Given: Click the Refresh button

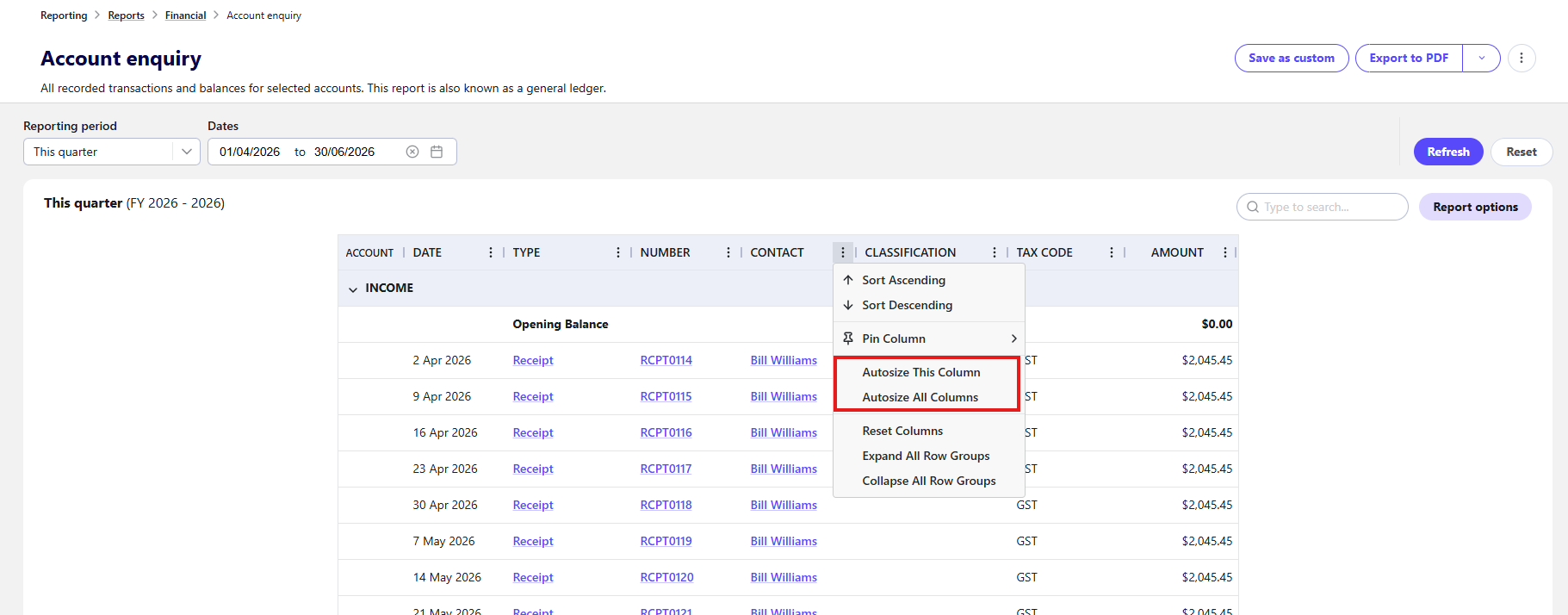Looking at the screenshot, I should [1448, 152].
